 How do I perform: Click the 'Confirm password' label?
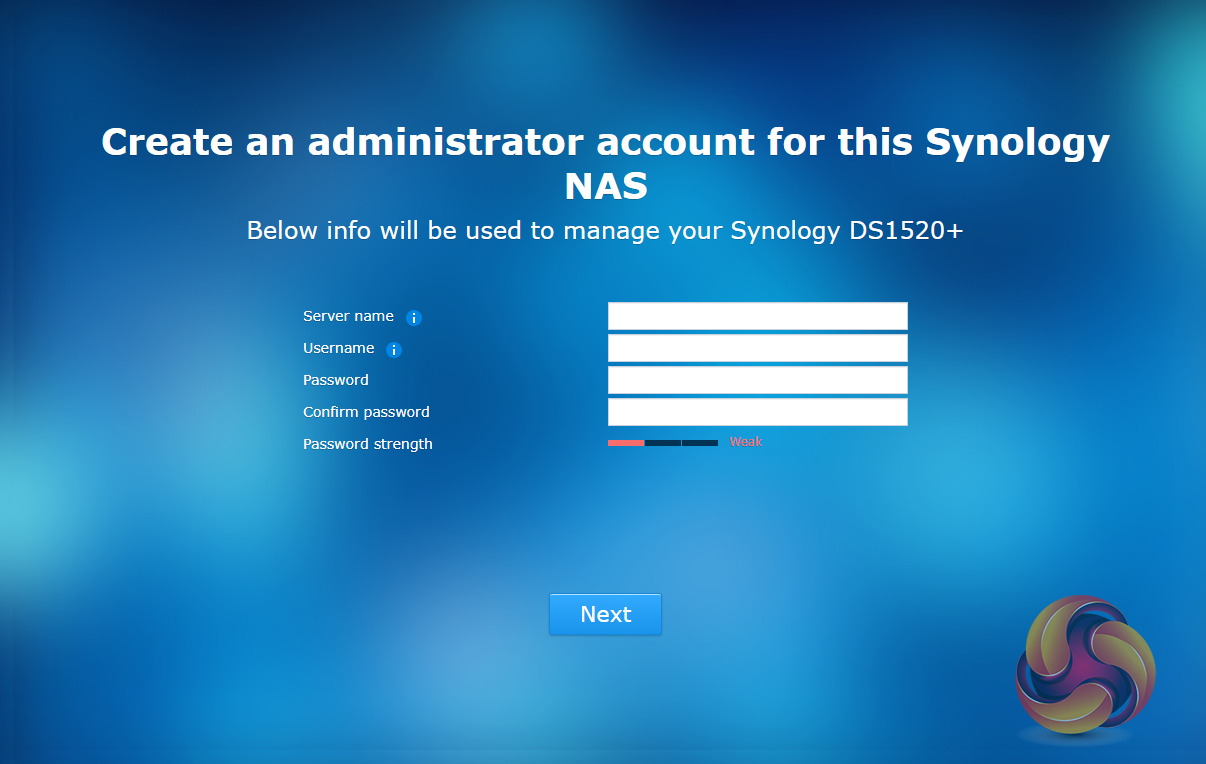[x=366, y=412]
